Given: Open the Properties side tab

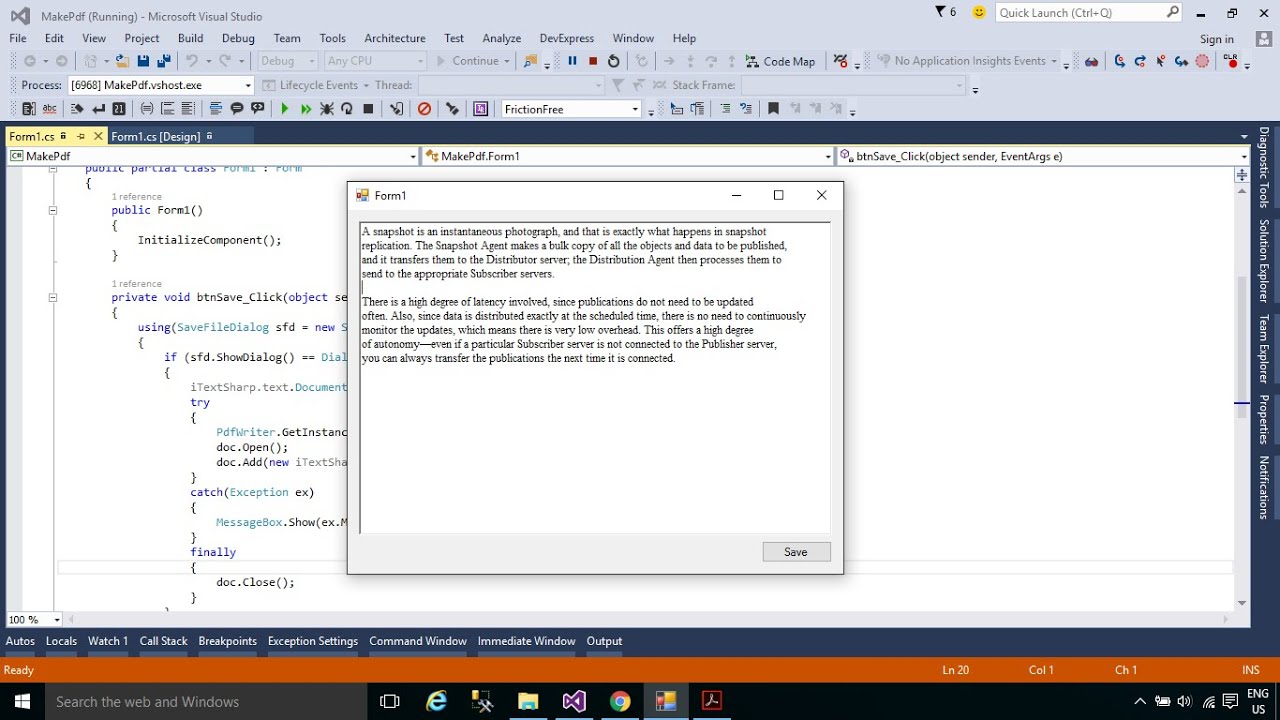Looking at the screenshot, I should click(x=1264, y=419).
